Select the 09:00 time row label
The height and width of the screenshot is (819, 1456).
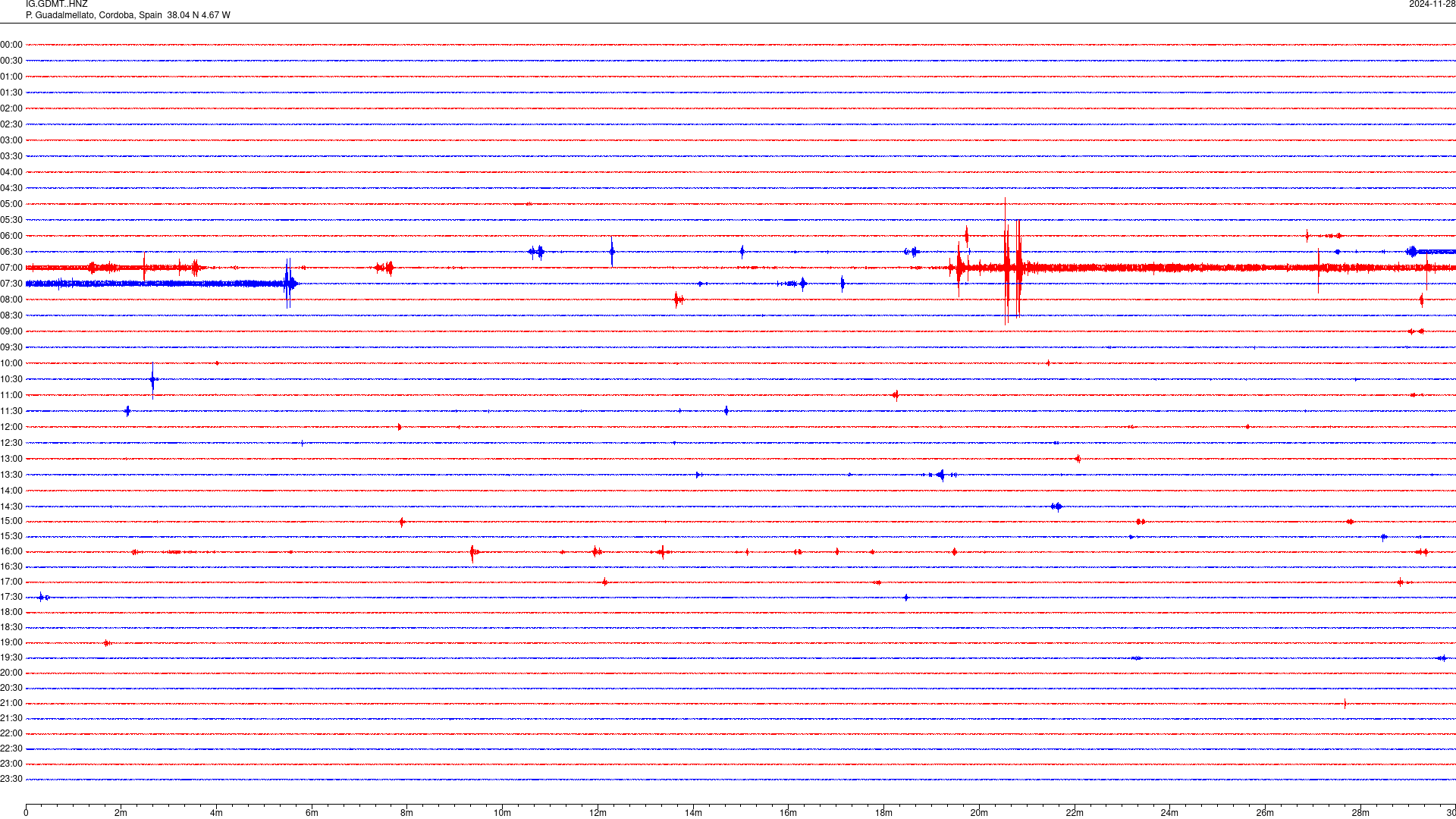click(11, 331)
